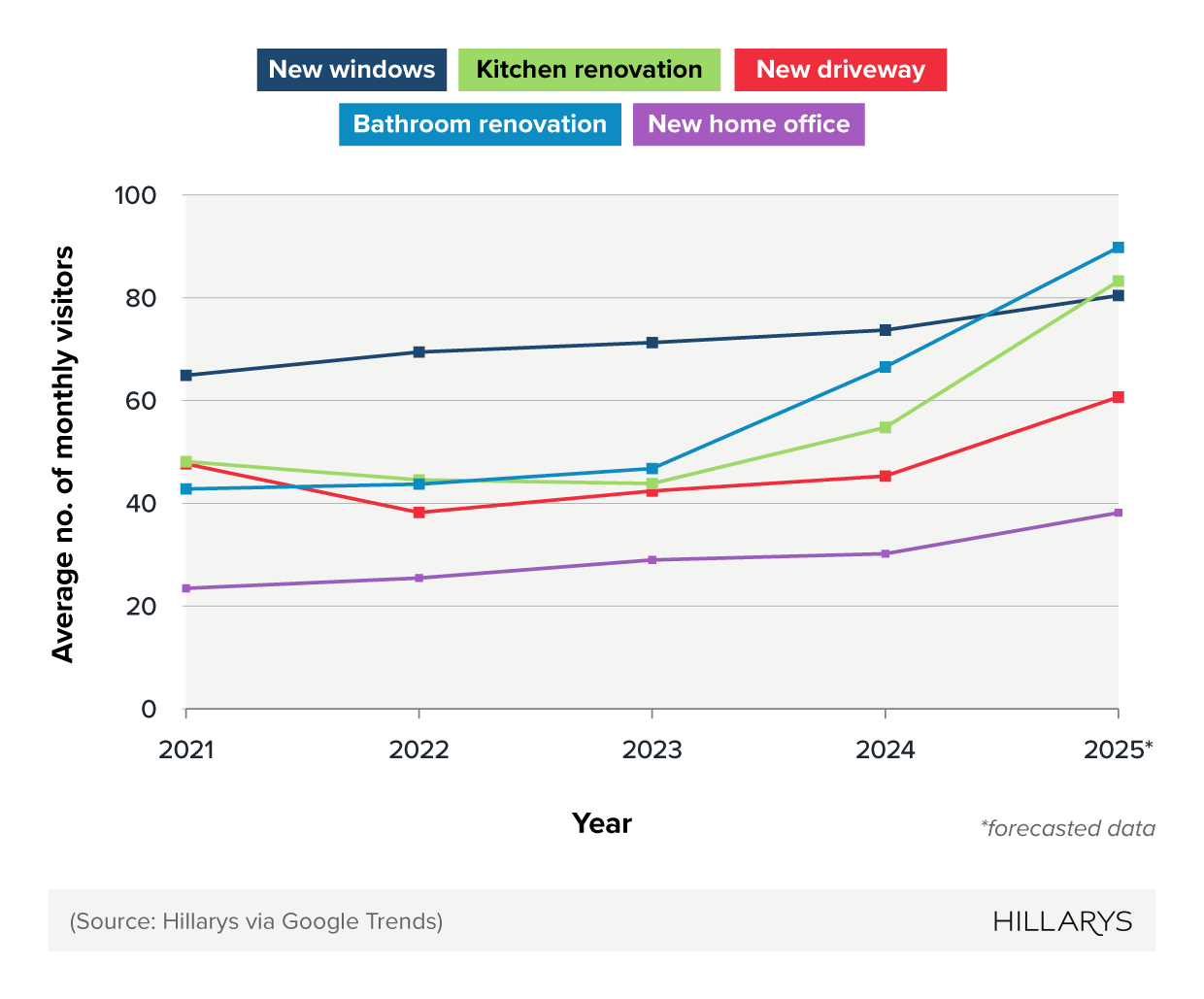Toggle the New home office legend entry
1204x999 pixels.
749,124
